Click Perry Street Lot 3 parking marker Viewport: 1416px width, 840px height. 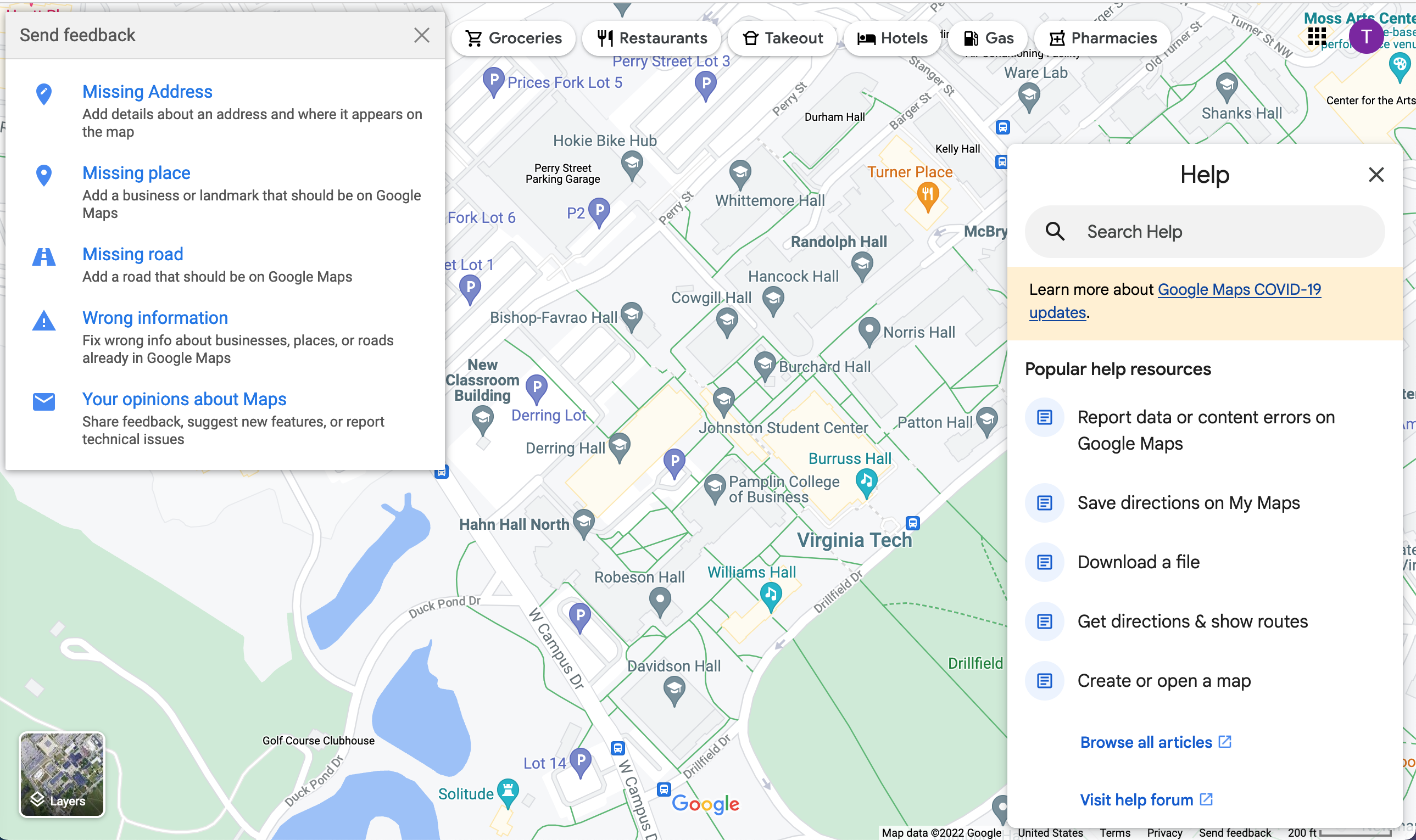[x=705, y=86]
